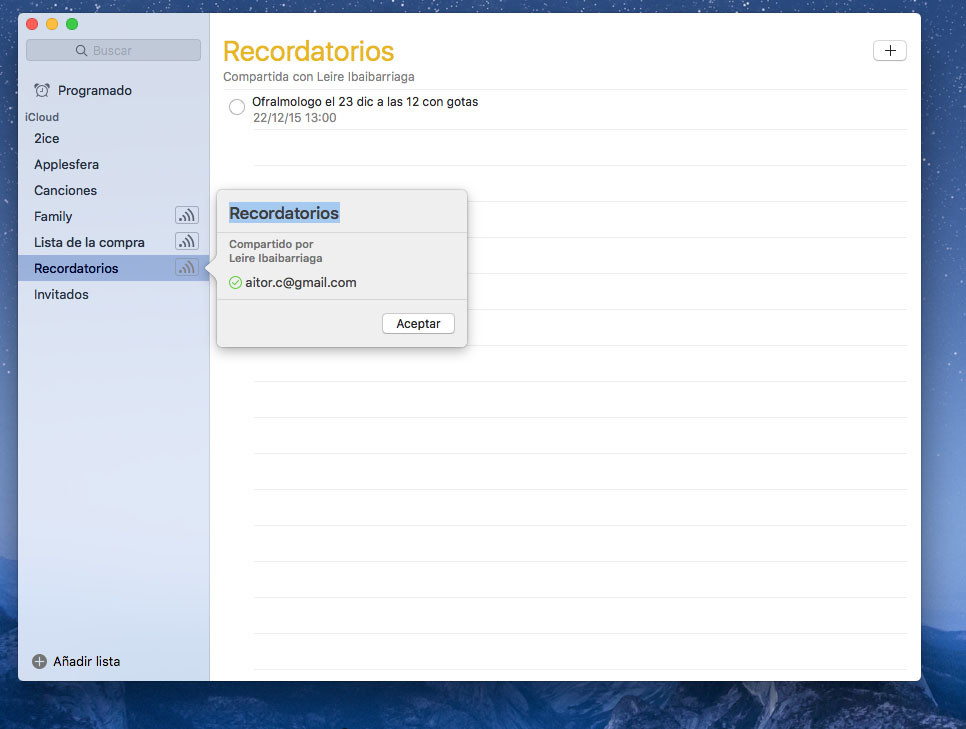This screenshot has width=966, height=729.
Task: Click the sharing icon on Recordatorios list
Action: (x=187, y=267)
